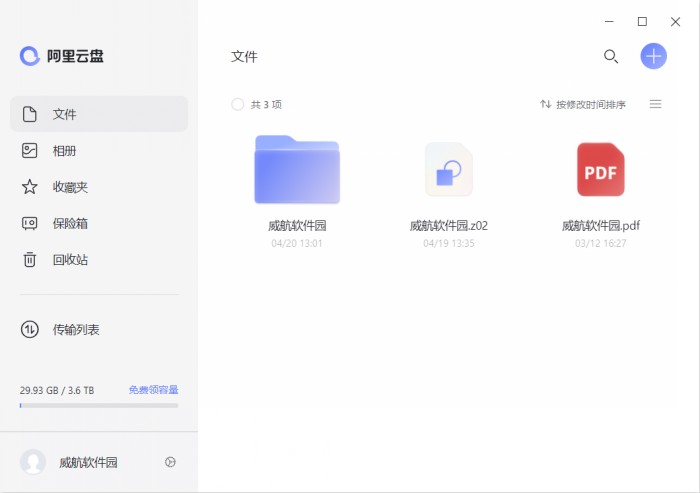Click the 威航软件园 account name
The width and height of the screenshot is (700, 493).
[x=88, y=462]
